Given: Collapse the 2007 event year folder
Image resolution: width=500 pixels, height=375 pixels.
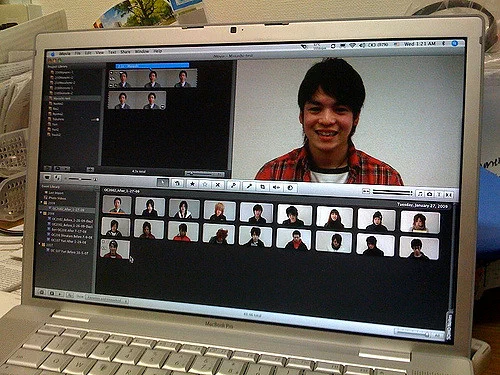Looking at the screenshot, I should pyautogui.click(x=40, y=244).
